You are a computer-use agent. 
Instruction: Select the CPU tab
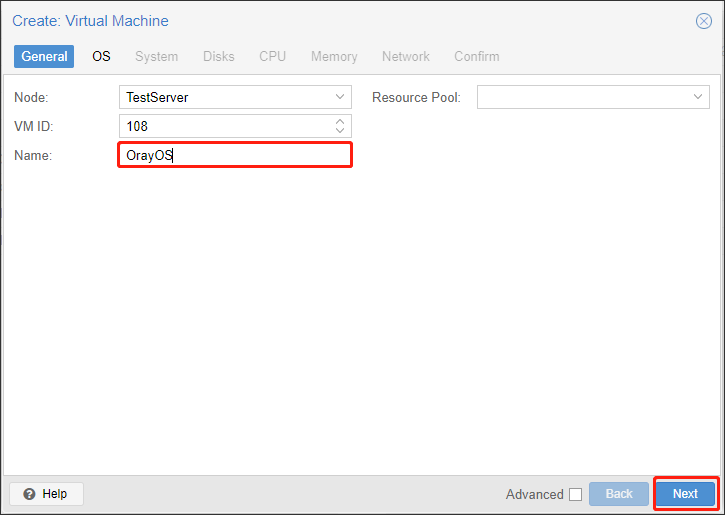pyautogui.click(x=272, y=56)
